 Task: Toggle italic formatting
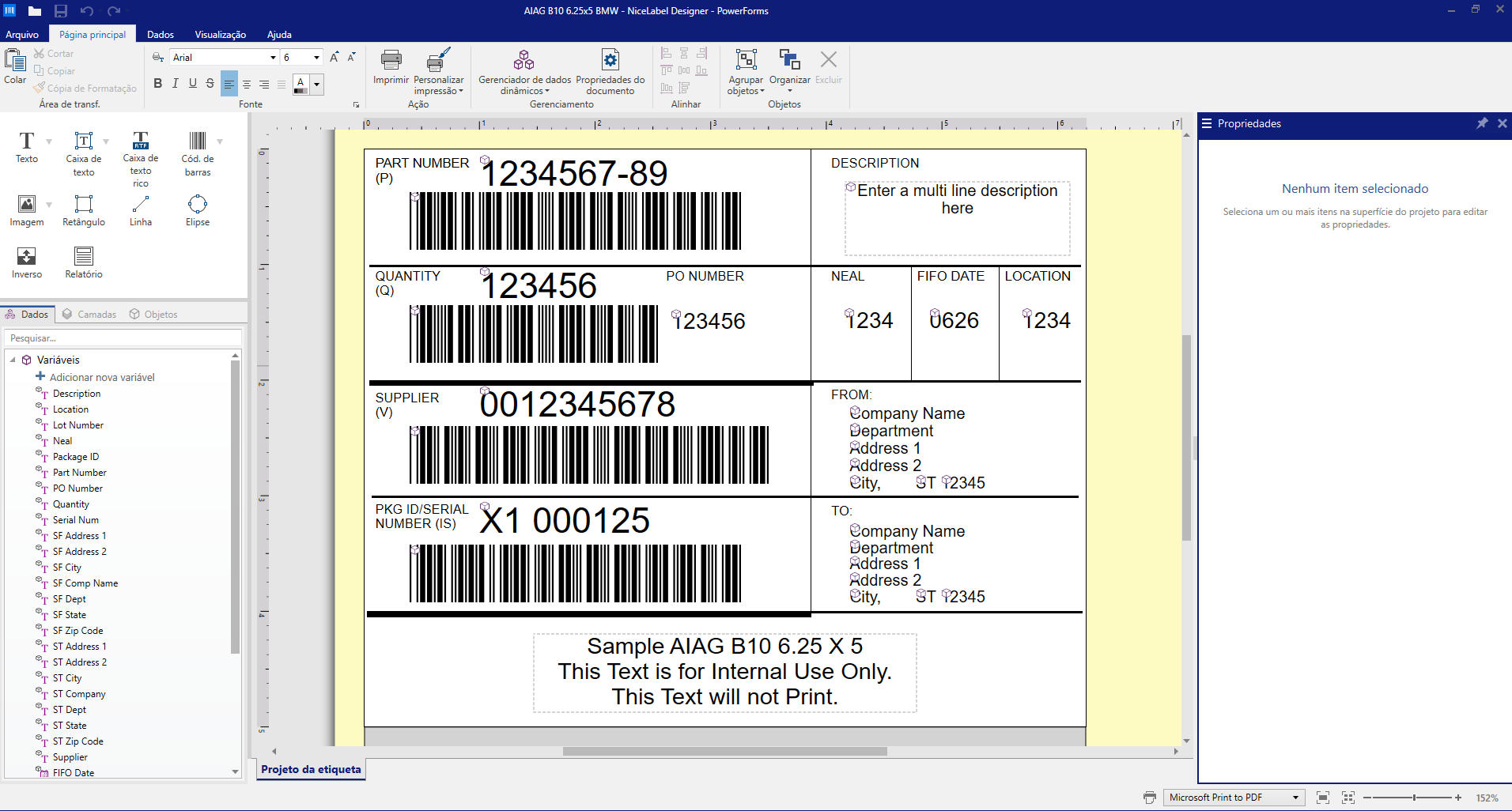[175, 84]
